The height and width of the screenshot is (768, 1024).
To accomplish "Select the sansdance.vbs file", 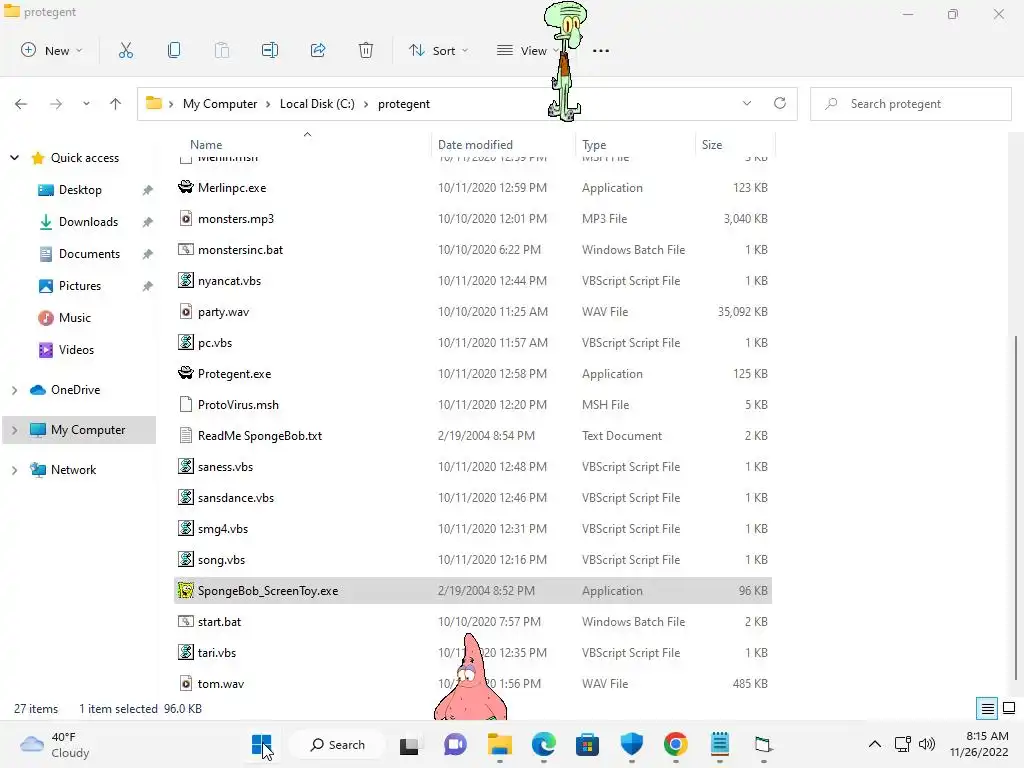I will coord(473,498).
